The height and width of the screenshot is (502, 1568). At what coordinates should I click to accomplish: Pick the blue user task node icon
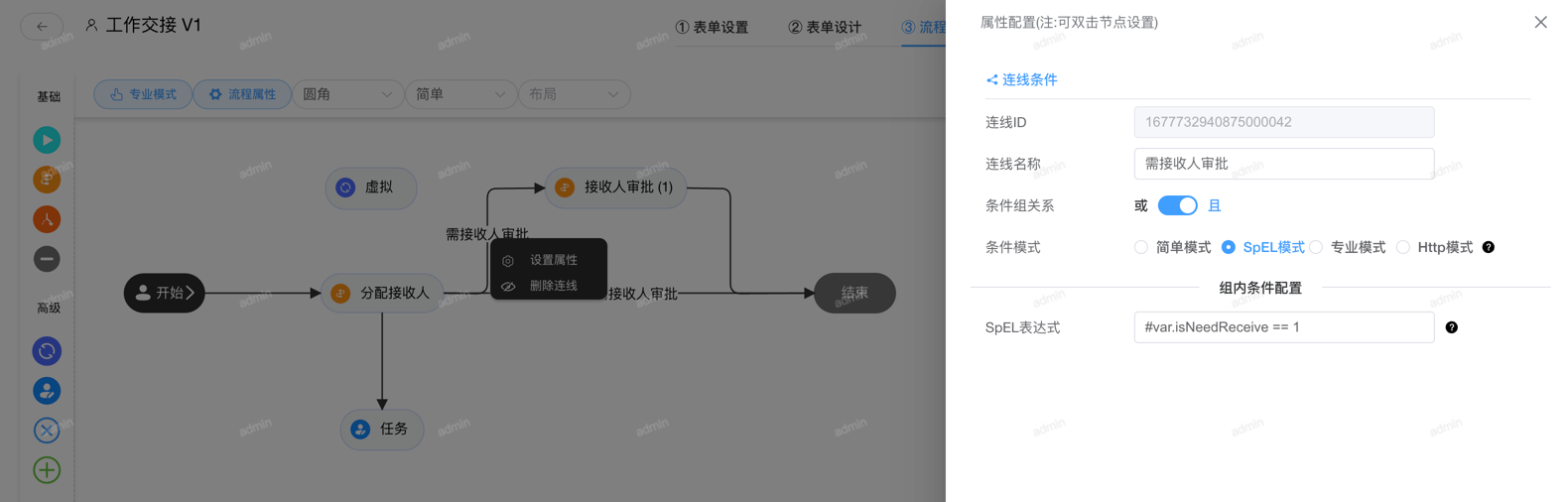coord(47,391)
